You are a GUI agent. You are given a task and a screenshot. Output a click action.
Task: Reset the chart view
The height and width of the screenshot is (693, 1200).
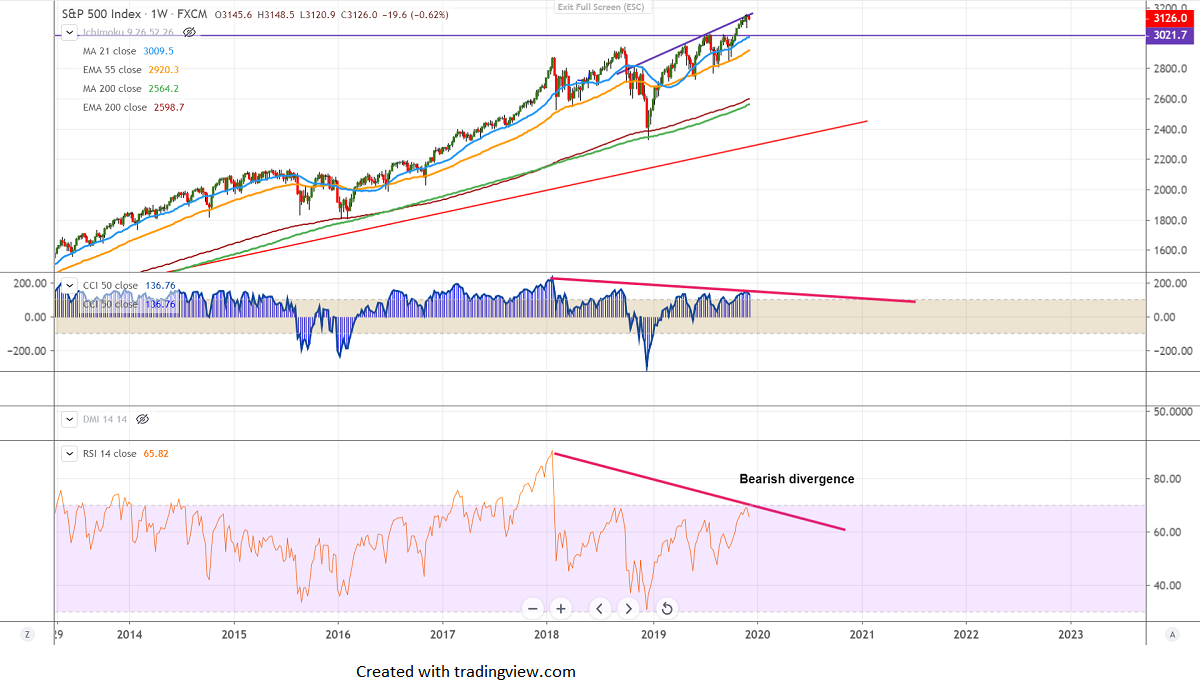click(x=667, y=608)
